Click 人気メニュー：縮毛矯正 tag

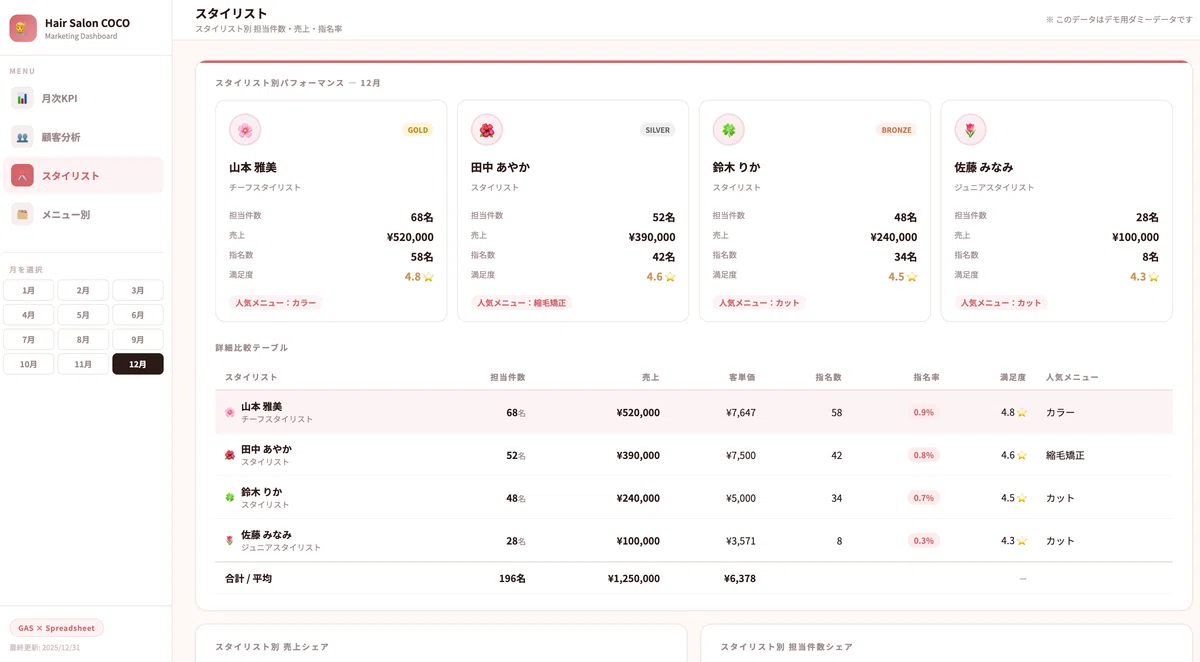click(x=522, y=303)
